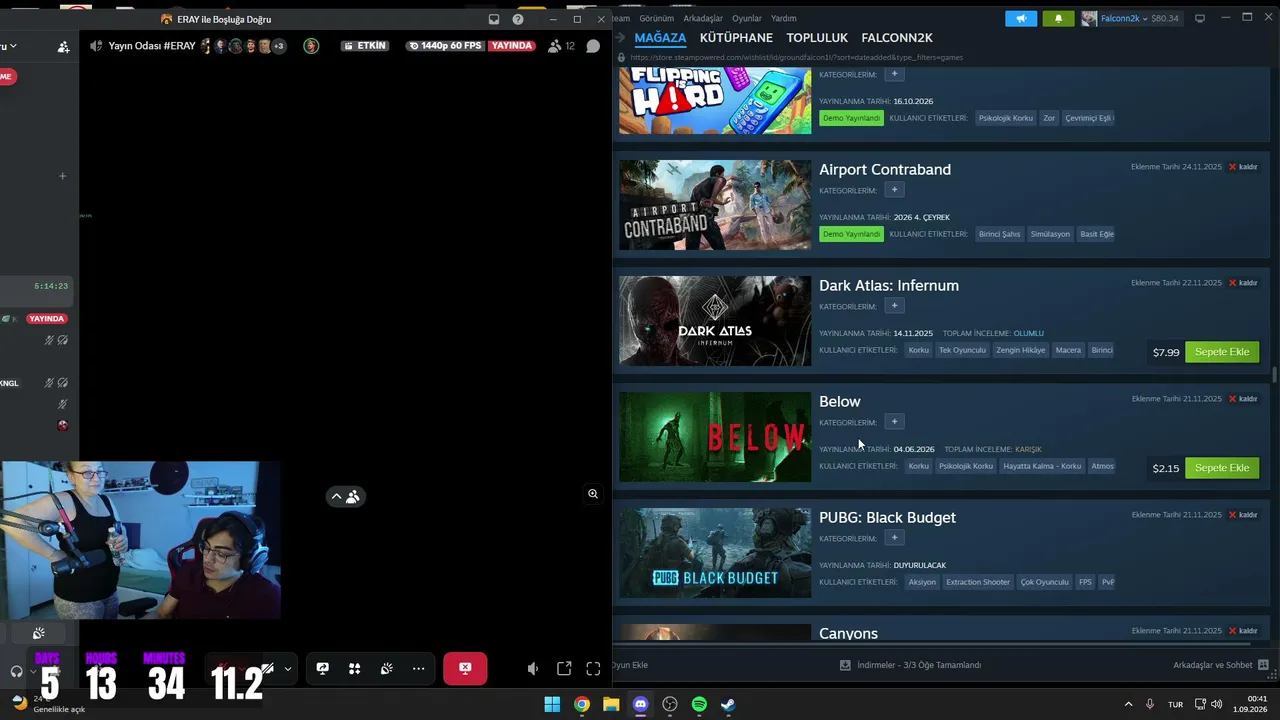
Task: Enter fullscreen for the Discord stream
Action: point(593,669)
